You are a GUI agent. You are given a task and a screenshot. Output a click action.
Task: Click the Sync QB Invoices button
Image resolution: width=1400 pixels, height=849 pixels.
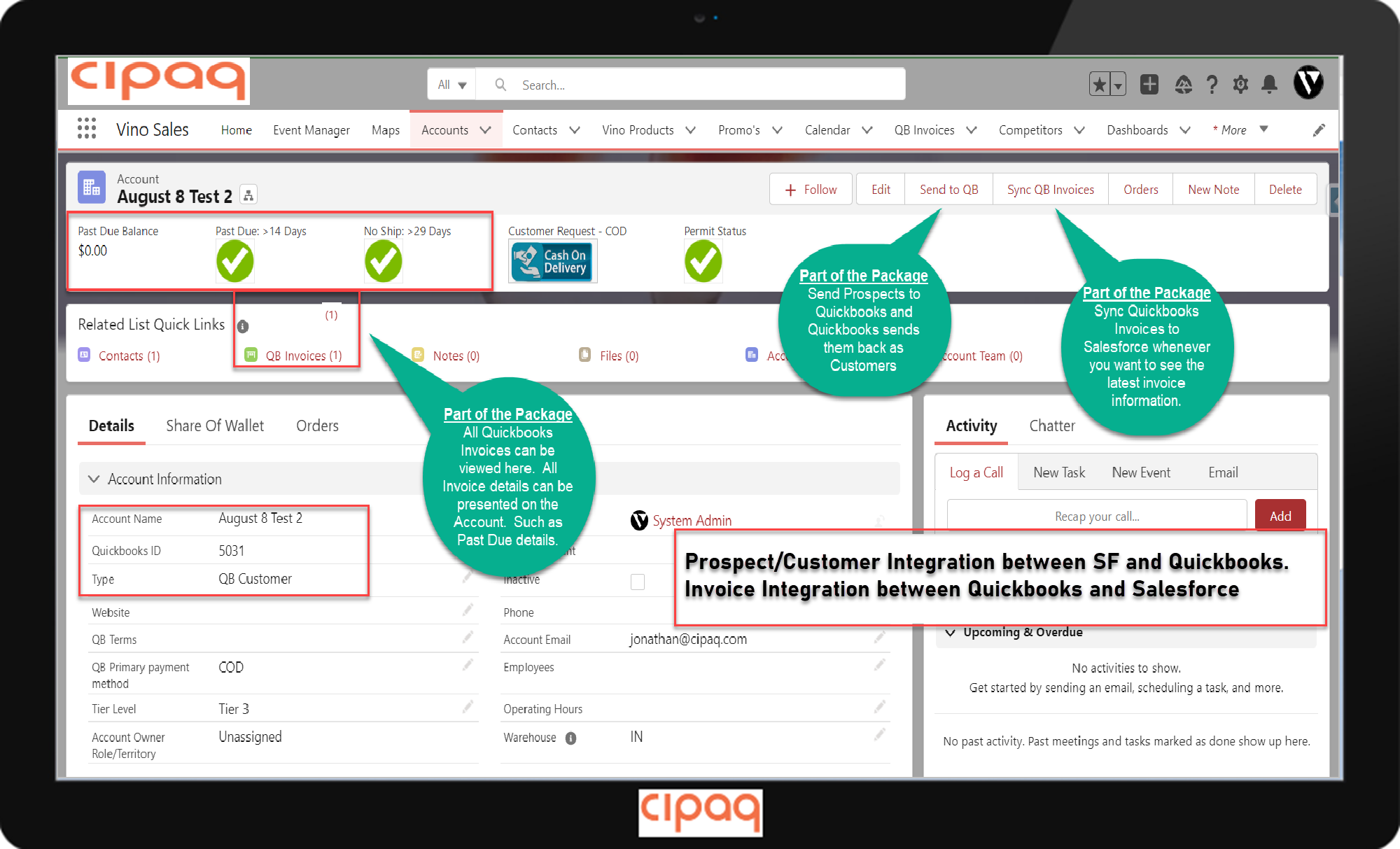(x=1050, y=189)
